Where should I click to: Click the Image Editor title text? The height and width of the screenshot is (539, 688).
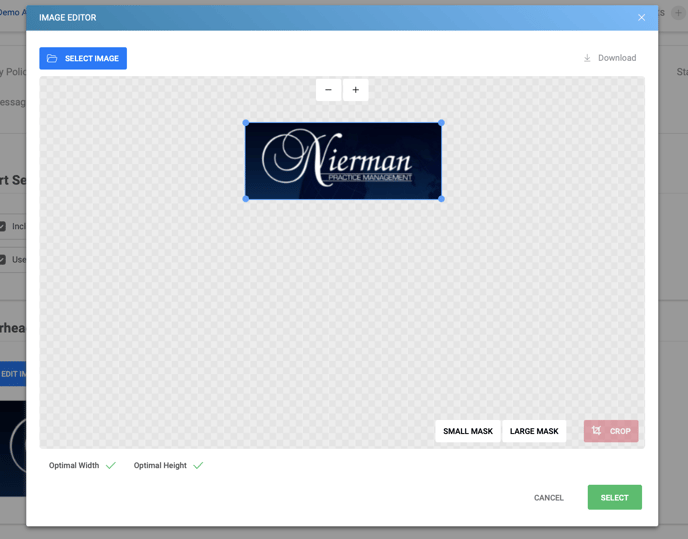coord(68,18)
